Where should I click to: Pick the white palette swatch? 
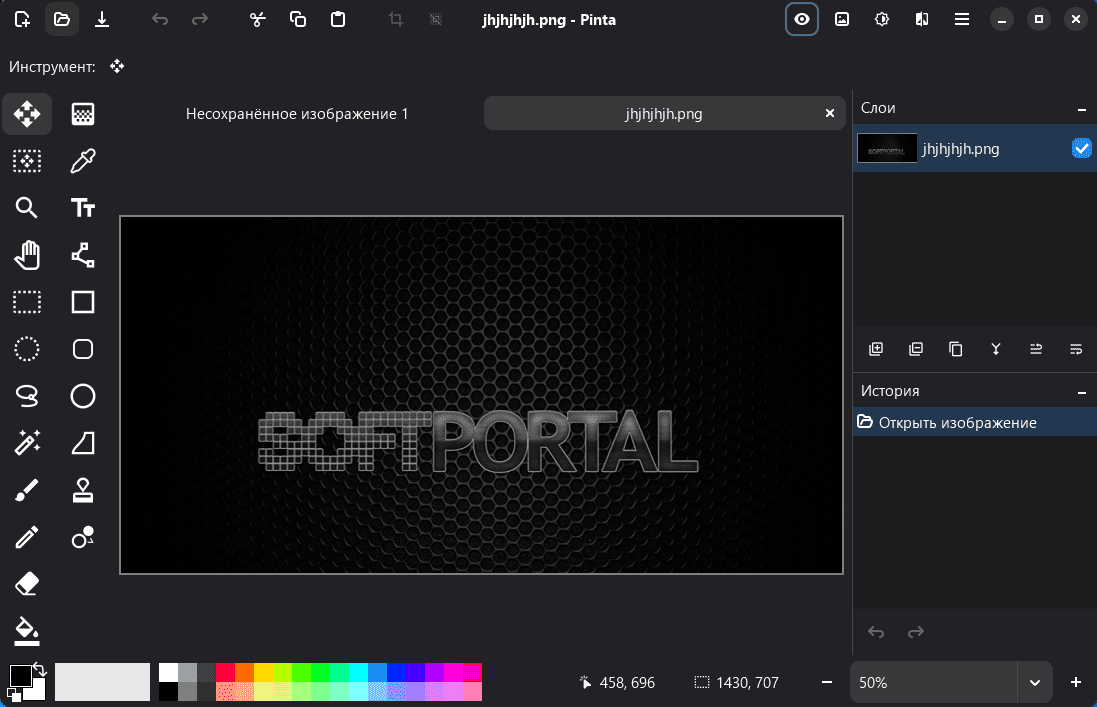coord(168,672)
